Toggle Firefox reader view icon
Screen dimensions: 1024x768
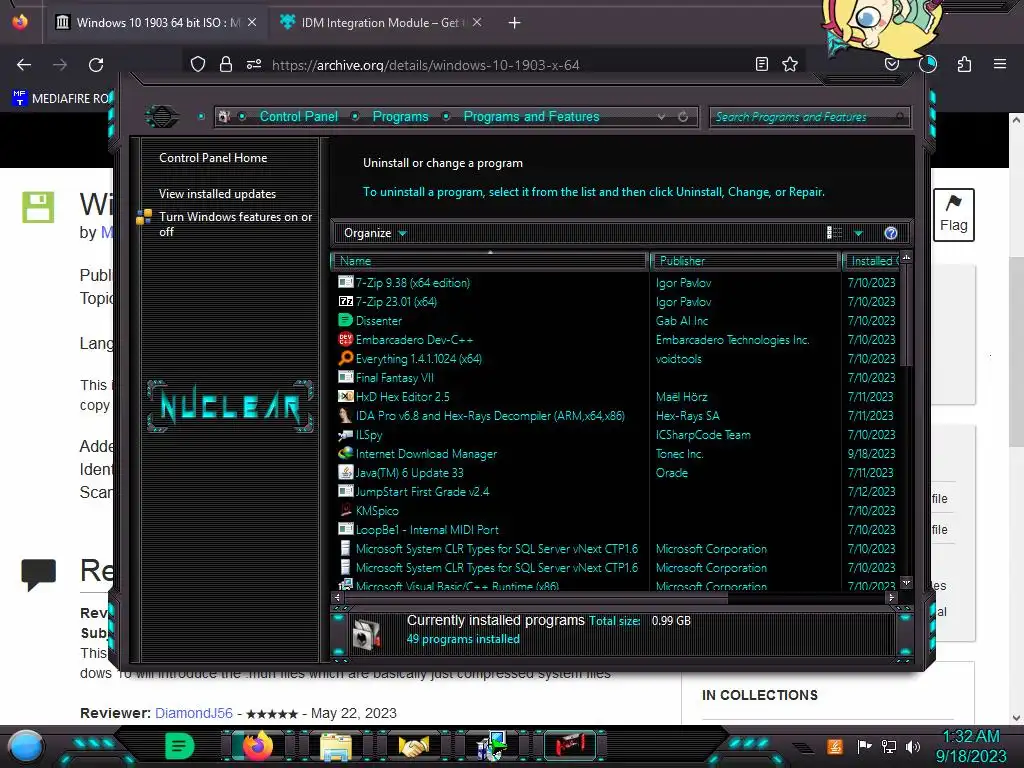761,64
